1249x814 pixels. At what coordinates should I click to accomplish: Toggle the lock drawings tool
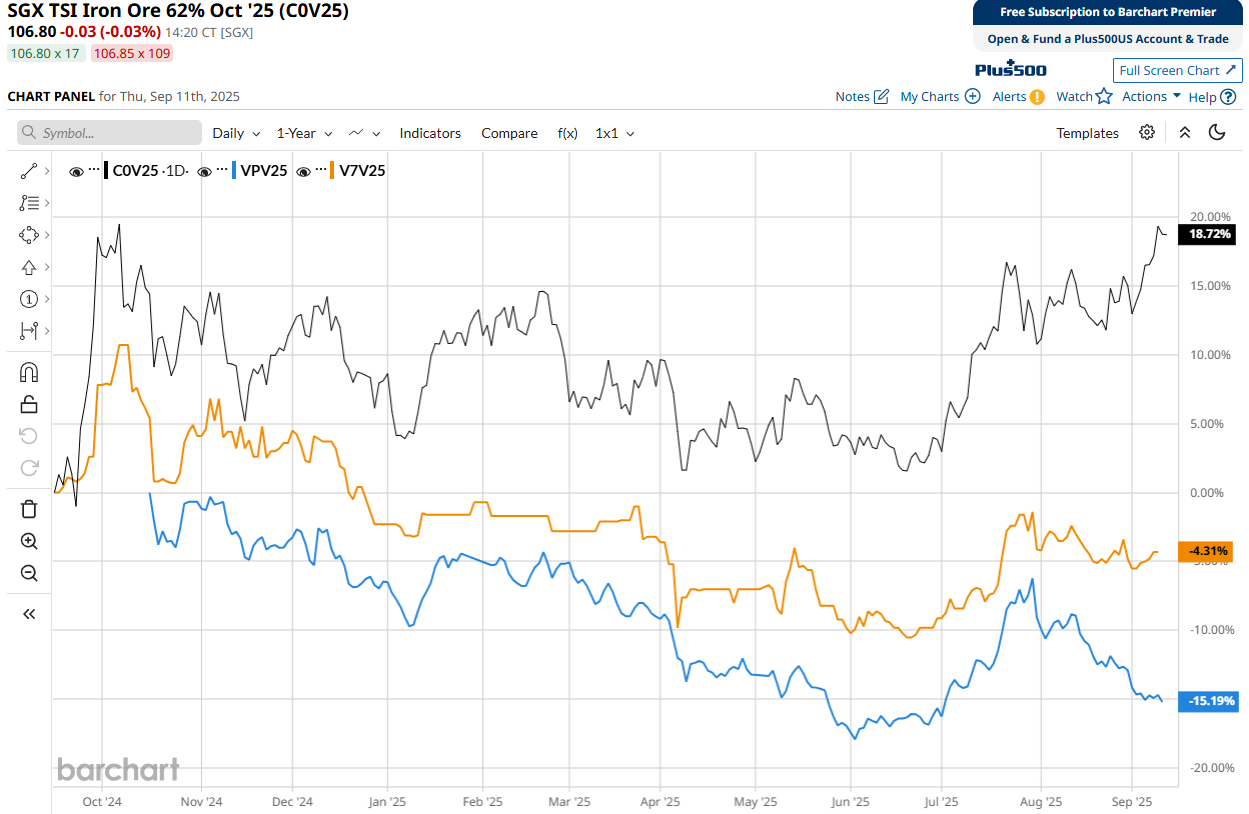pyautogui.click(x=29, y=404)
